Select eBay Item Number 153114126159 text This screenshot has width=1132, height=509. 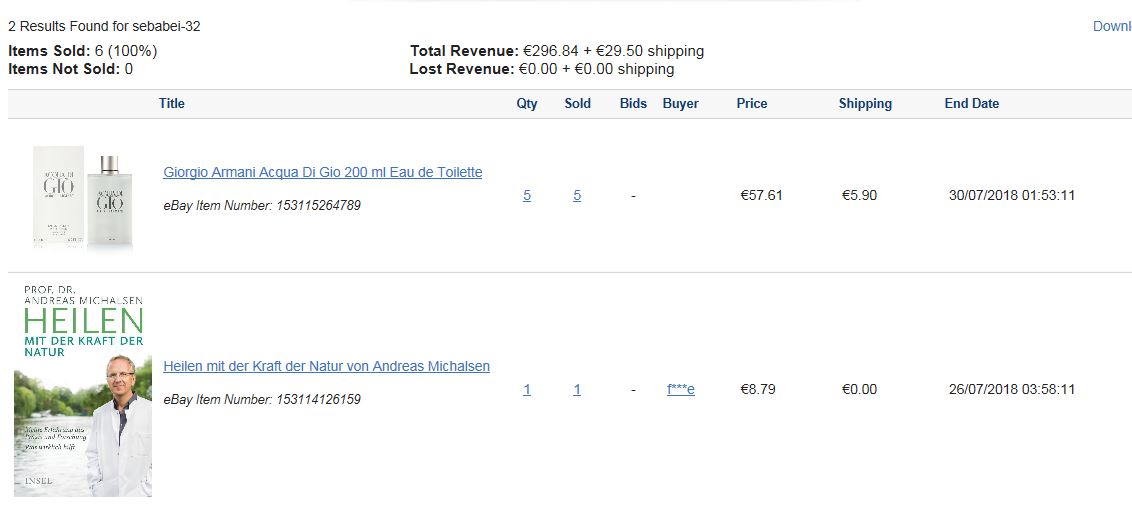click(262, 399)
